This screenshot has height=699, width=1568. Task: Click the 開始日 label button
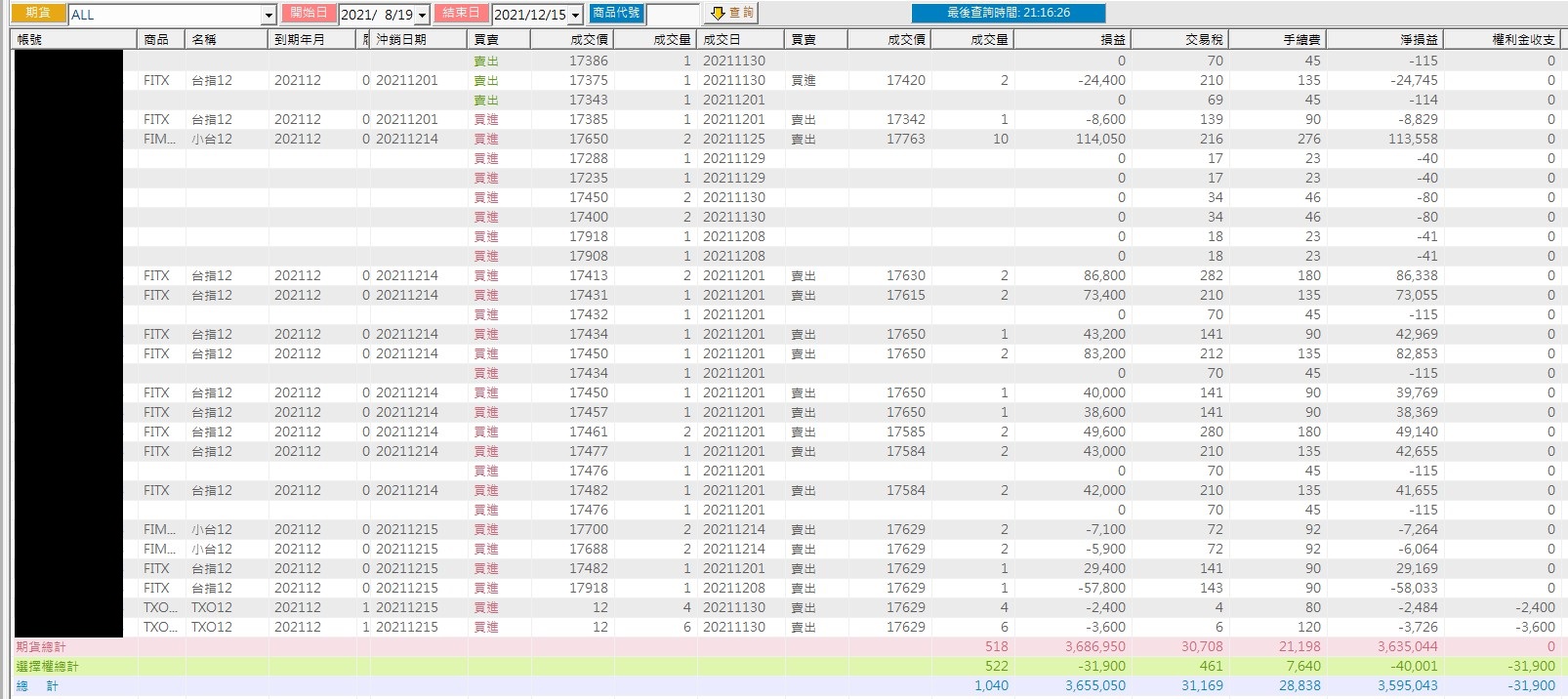[309, 13]
